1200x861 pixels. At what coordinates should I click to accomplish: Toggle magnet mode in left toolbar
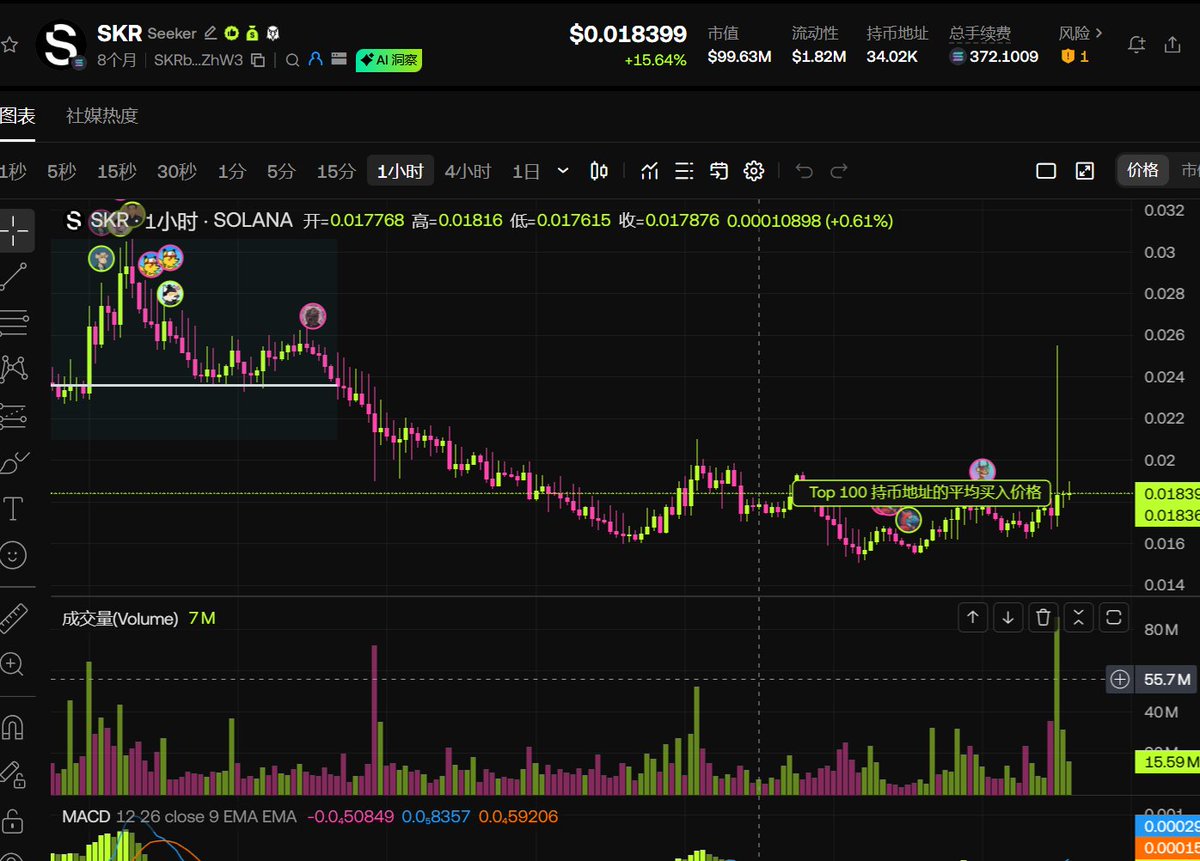tap(13, 727)
